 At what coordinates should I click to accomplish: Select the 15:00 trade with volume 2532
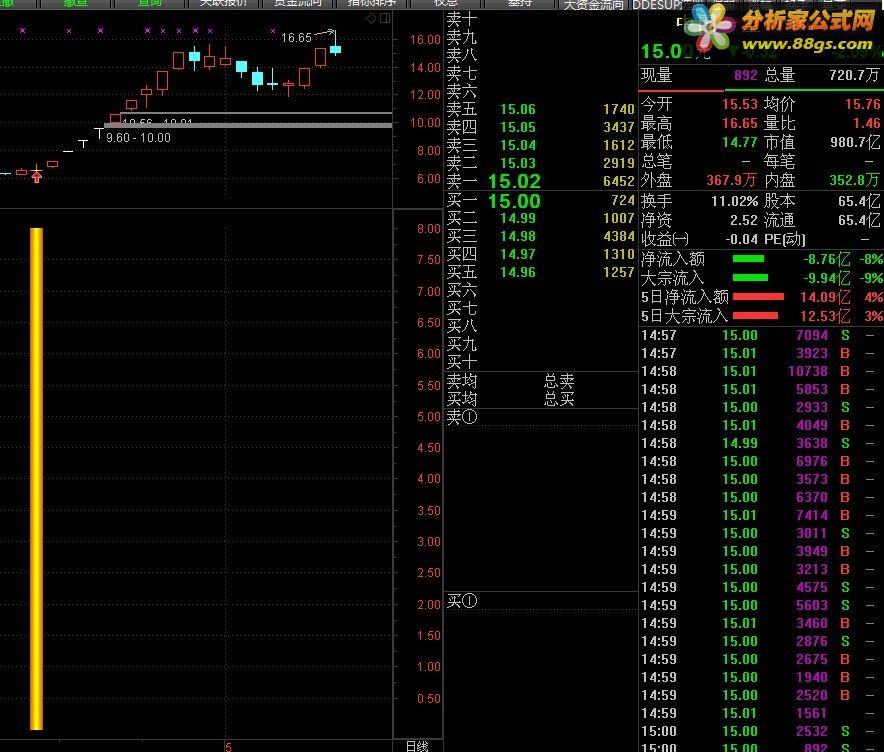click(x=761, y=732)
